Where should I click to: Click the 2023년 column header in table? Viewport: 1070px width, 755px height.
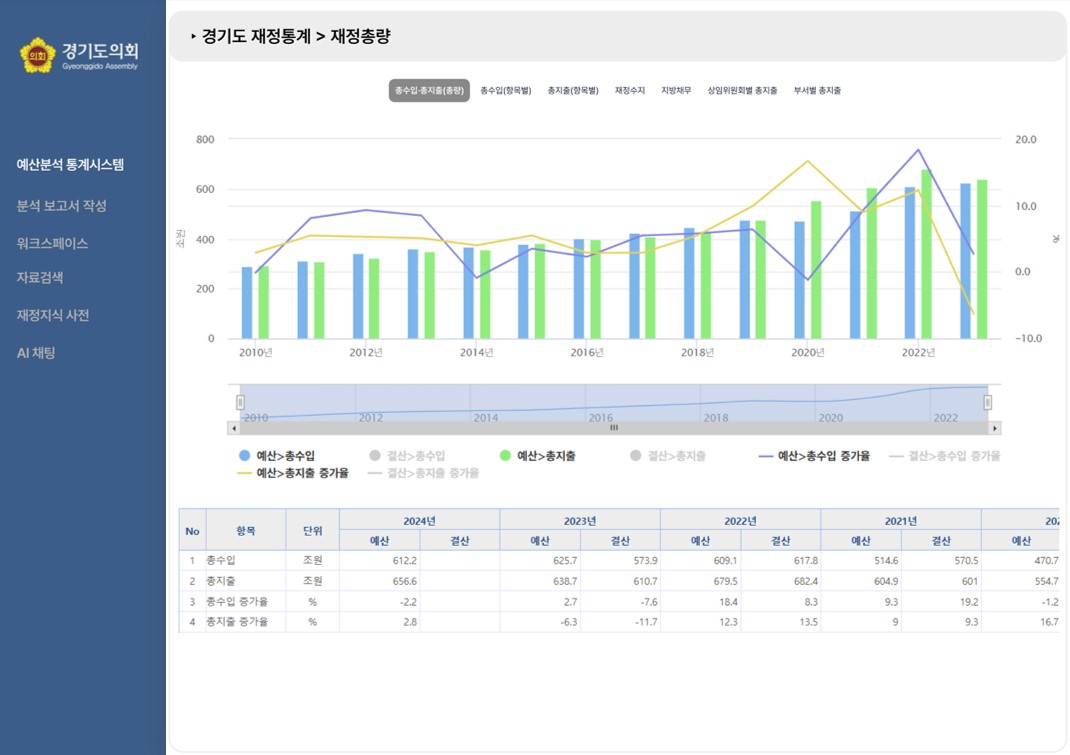[579, 521]
